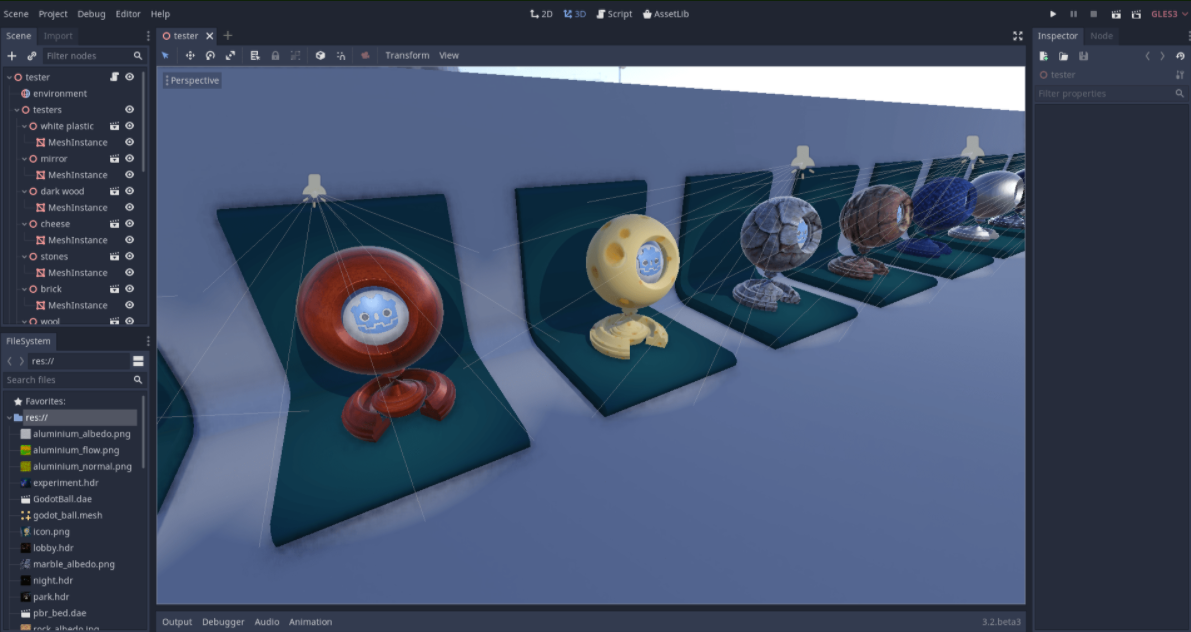The width and height of the screenshot is (1191, 632).
Task: Click the lock selected object icon
Action: point(275,55)
